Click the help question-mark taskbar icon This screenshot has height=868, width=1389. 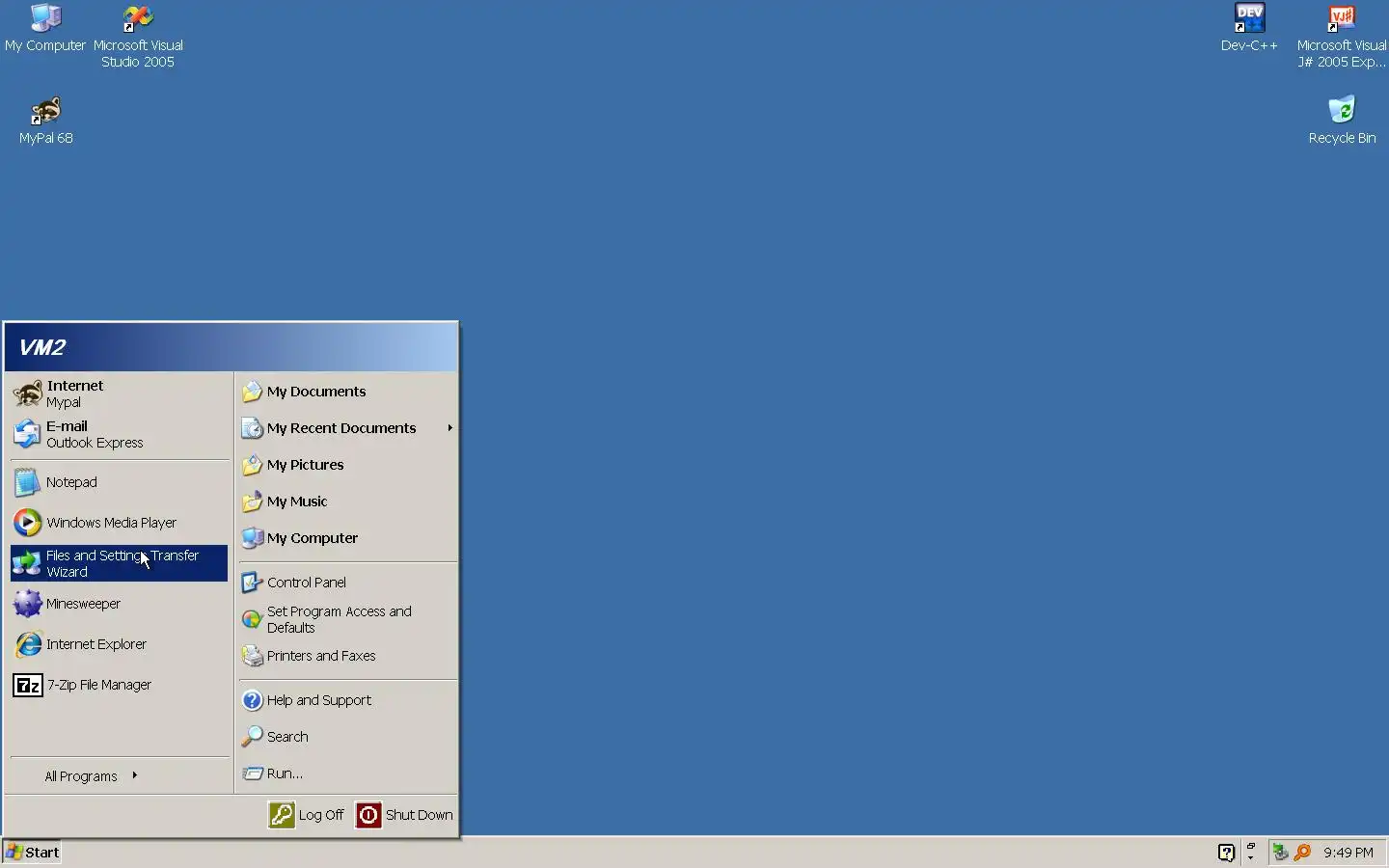1226,853
